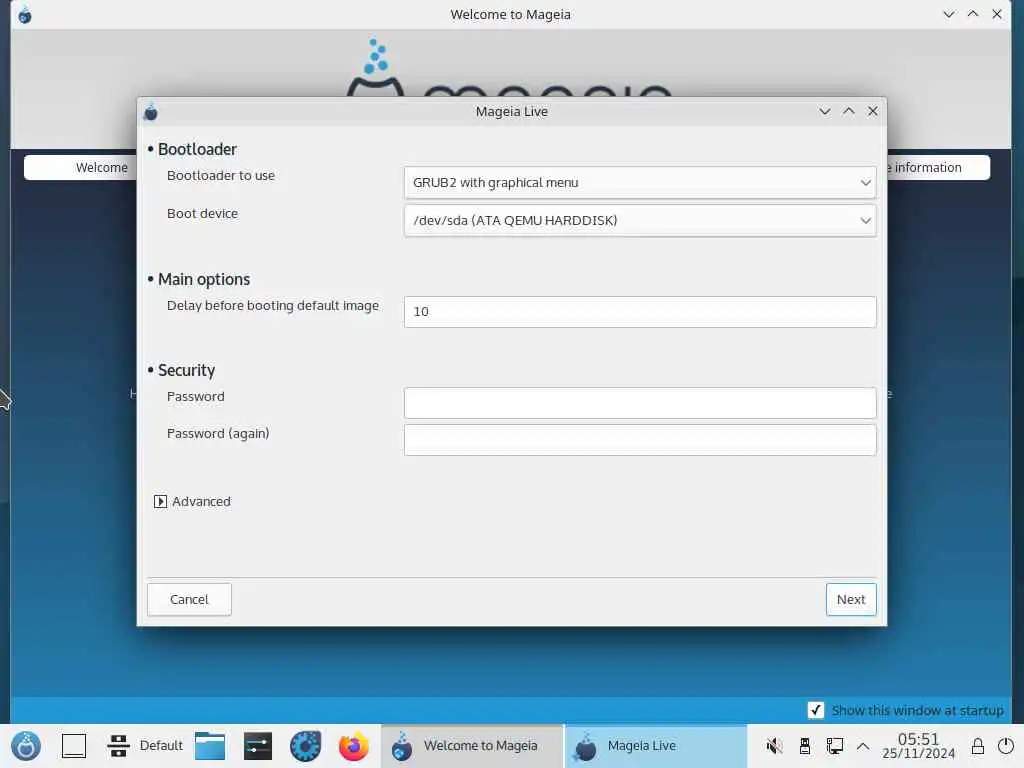Focus the Password field
The image size is (1024, 768).
click(640, 403)
